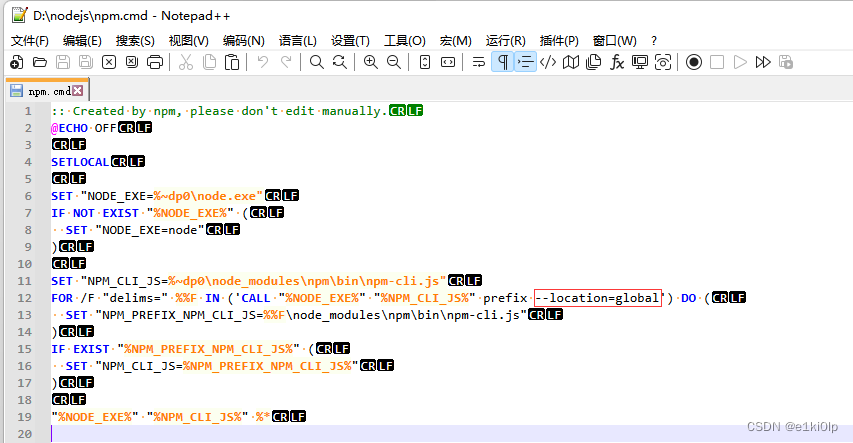Click the Redo arrow icon
Screen dimensions: 853x443
[286, 63]
